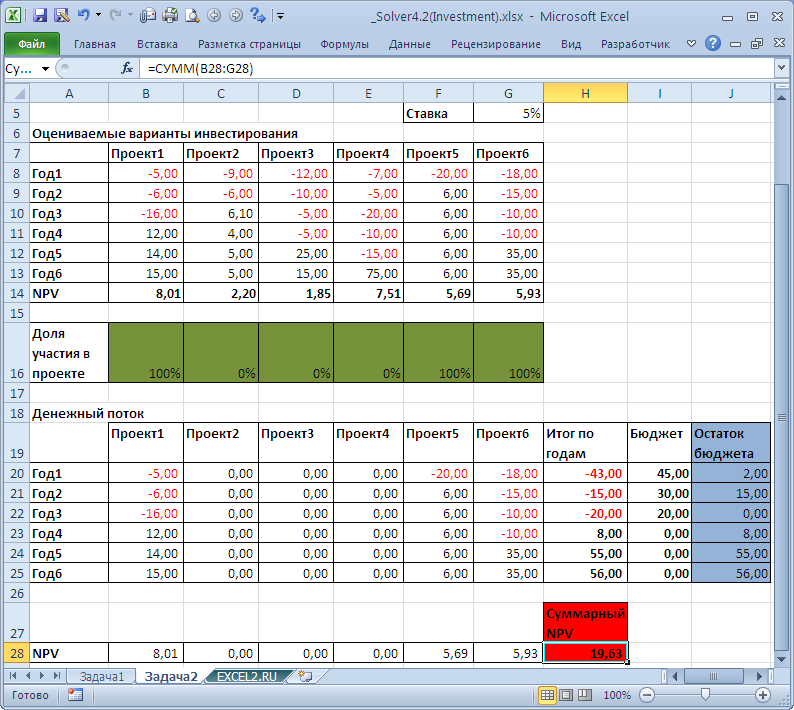Zoom out with the minus button
794x710 pixels.
647,695
